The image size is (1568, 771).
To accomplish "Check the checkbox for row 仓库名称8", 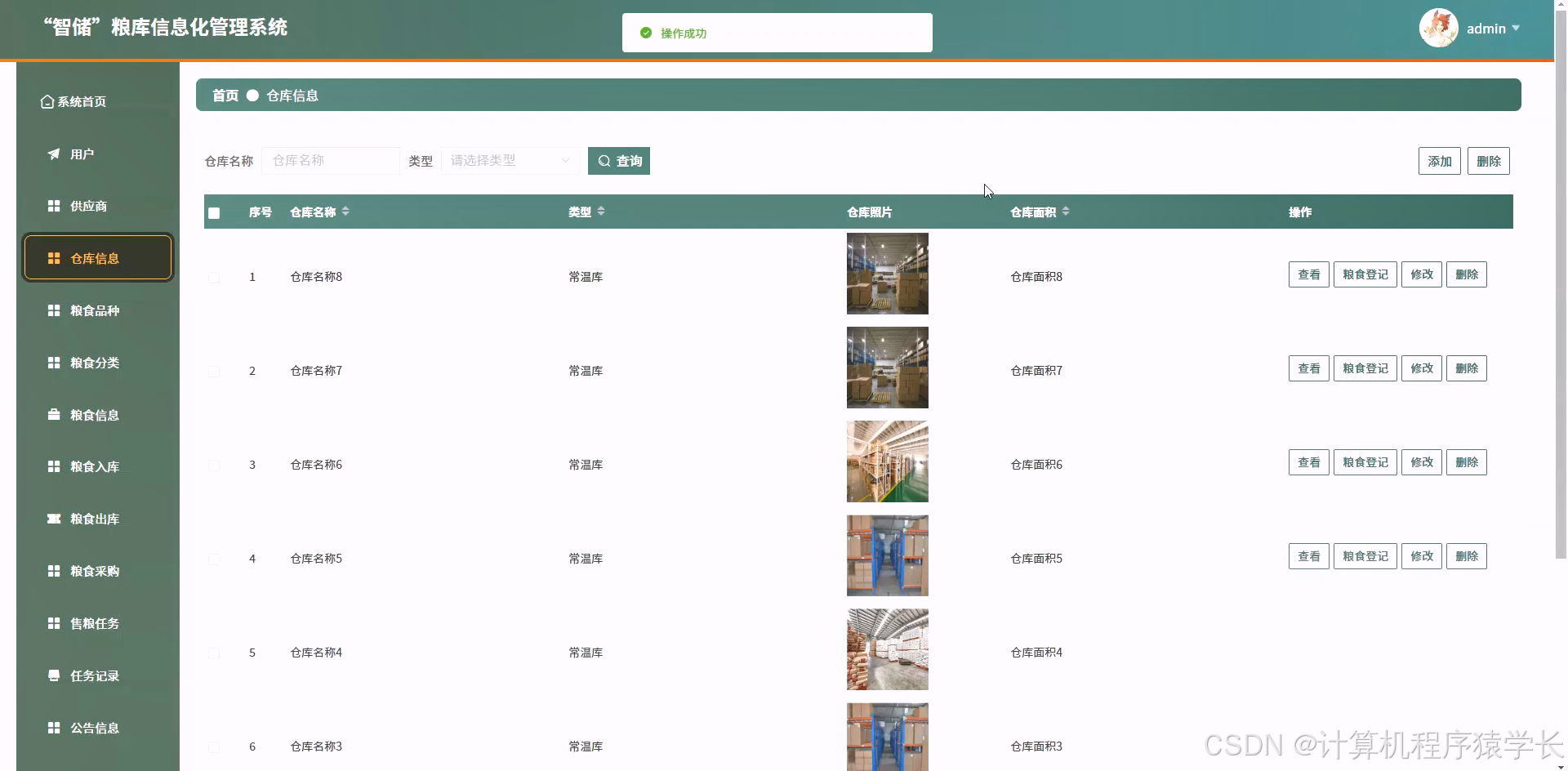I will [213, 277].
